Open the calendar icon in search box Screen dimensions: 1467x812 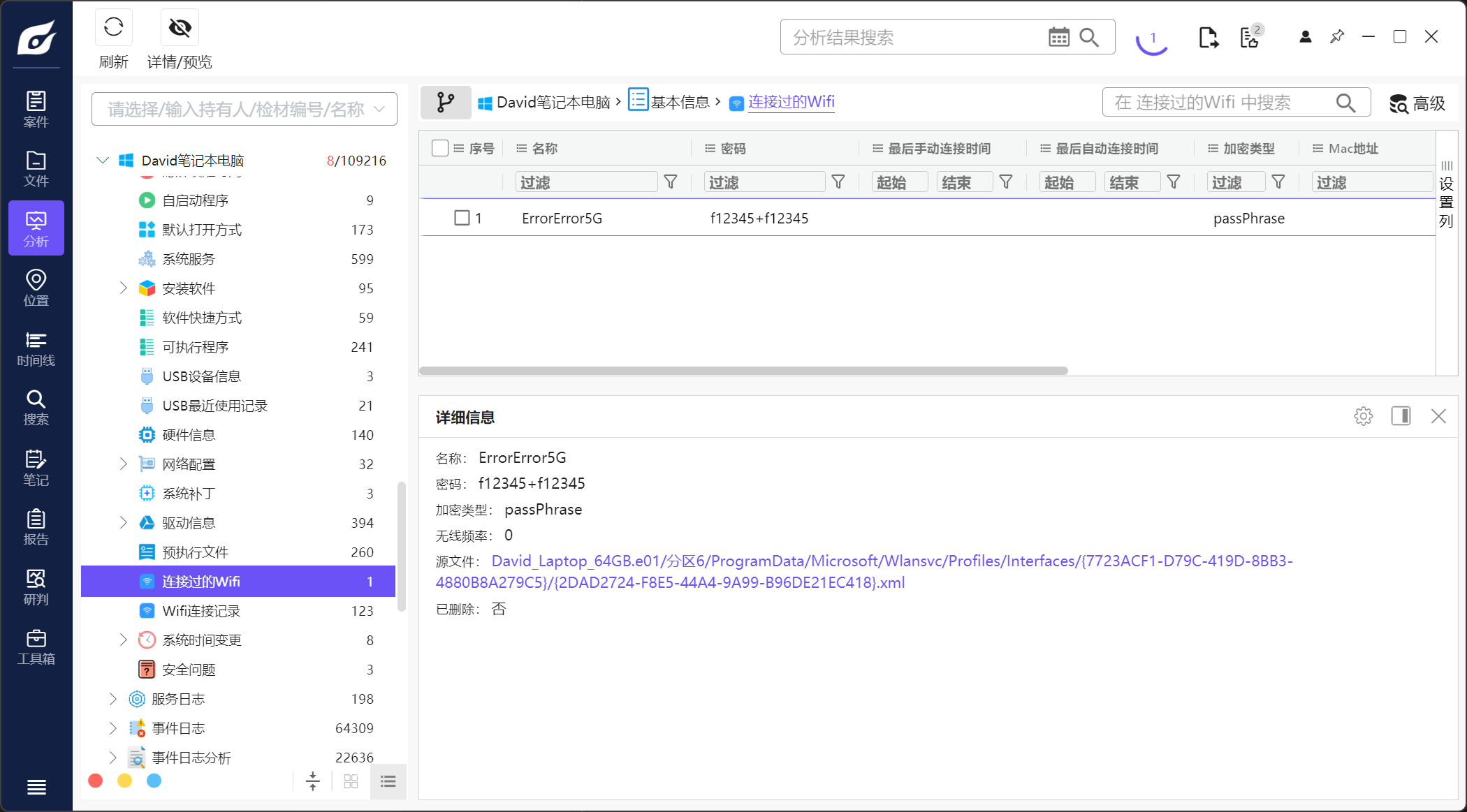pos(1058,37)
